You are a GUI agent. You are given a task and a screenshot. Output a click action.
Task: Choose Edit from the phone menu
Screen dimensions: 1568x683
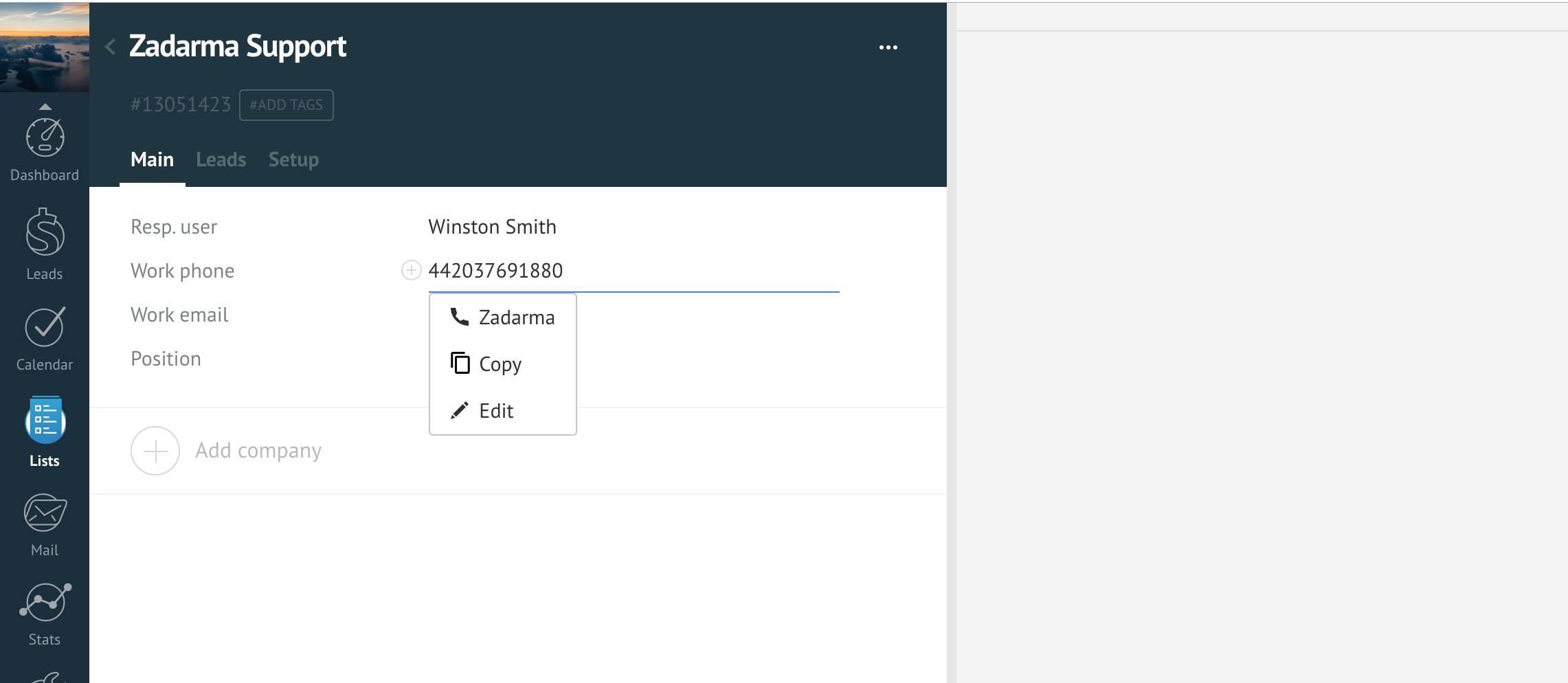pos(503,411)
